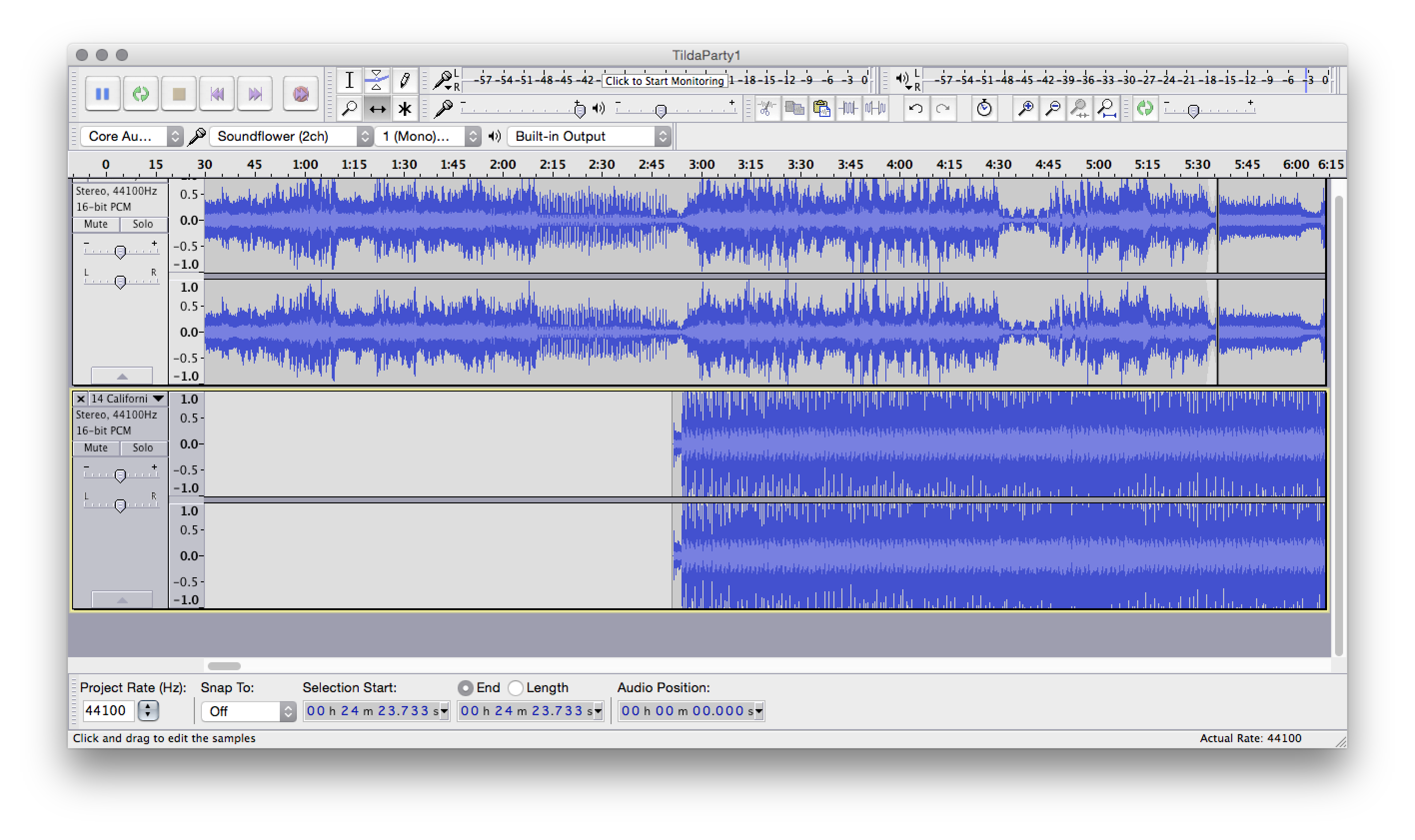1415x840 pixels.
Task: Click the 14 Californi gain slider
Action: click(120, 474)
